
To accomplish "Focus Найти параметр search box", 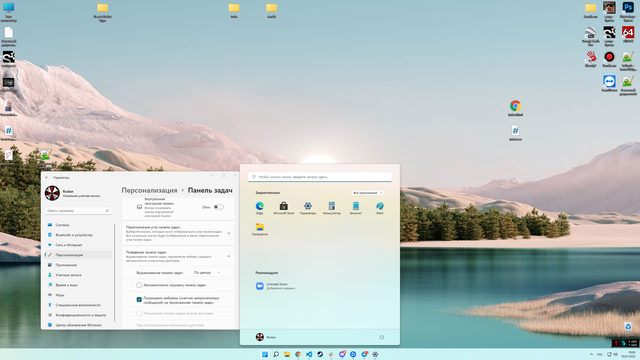I will point(78,211).
